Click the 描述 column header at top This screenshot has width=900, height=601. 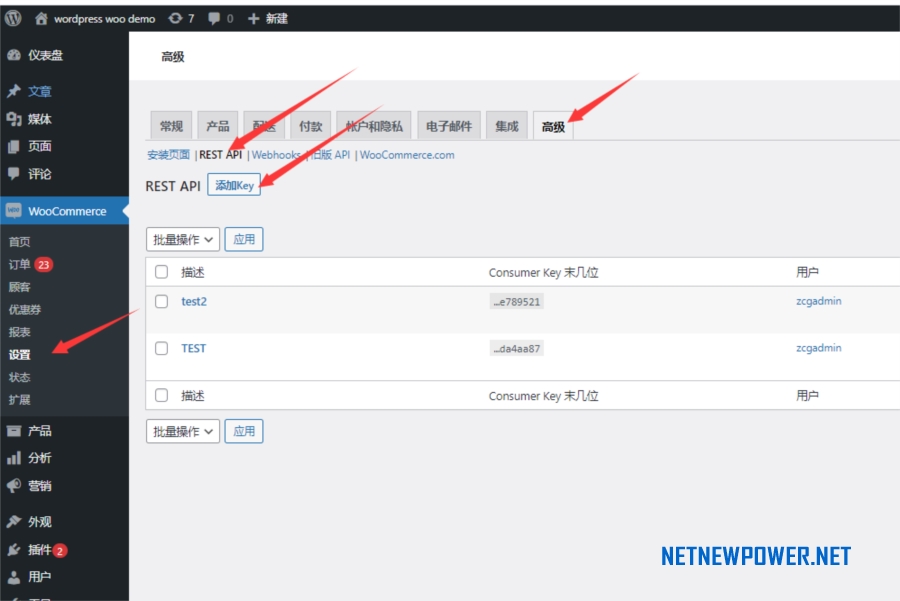(x=193, y=272)
